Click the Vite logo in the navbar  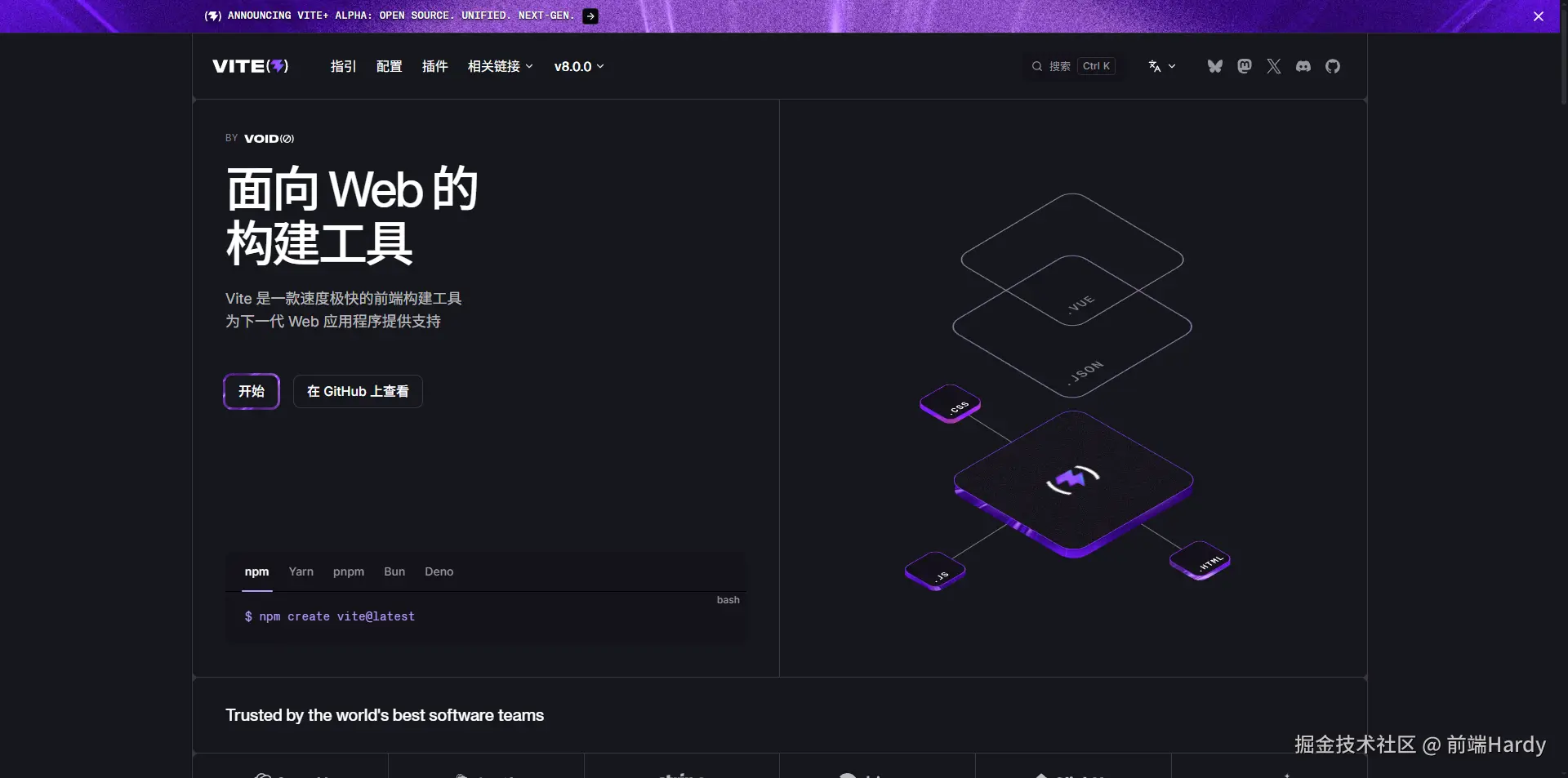[251, 66]
